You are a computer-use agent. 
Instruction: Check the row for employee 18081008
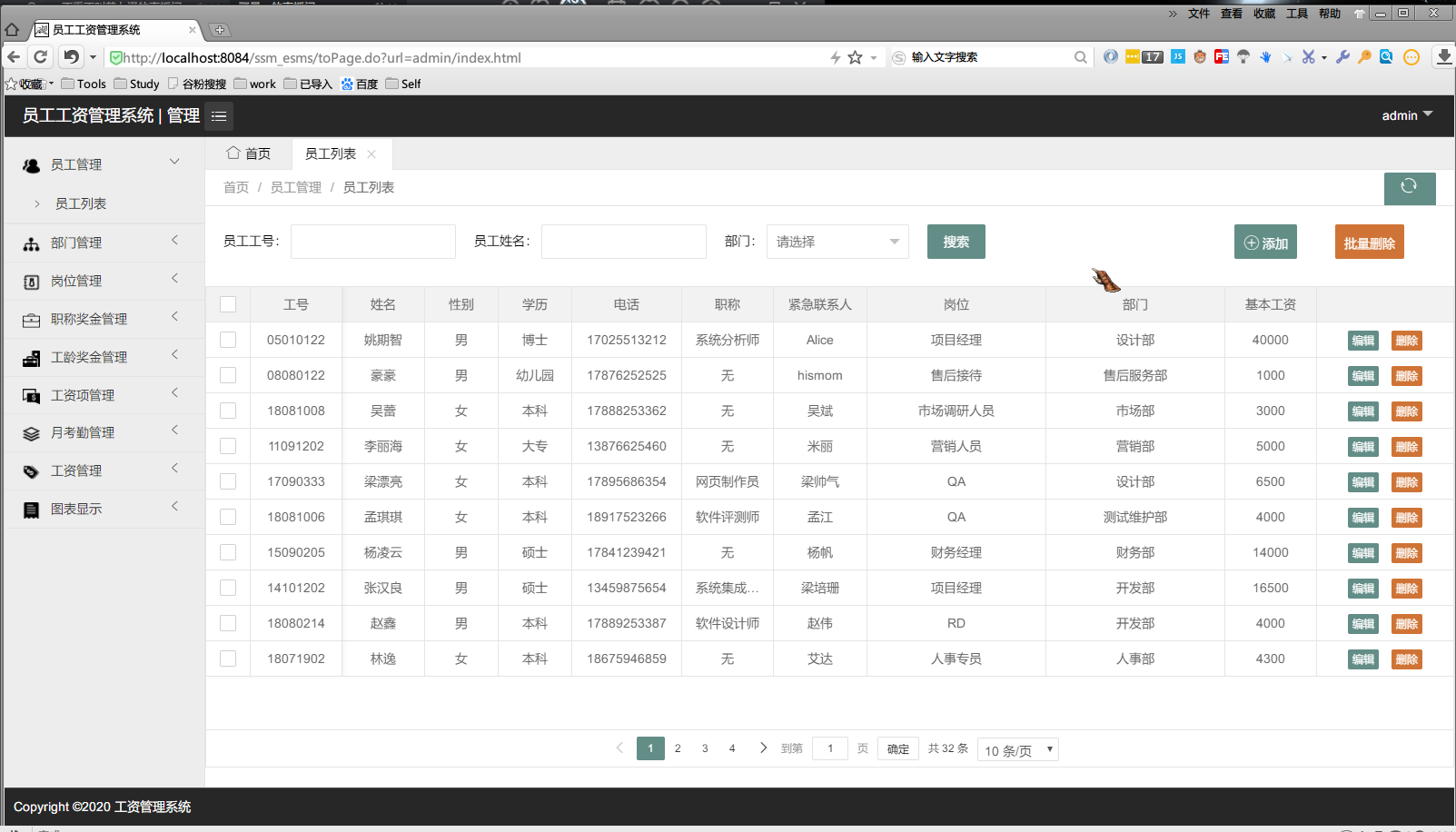coord(228,411)
